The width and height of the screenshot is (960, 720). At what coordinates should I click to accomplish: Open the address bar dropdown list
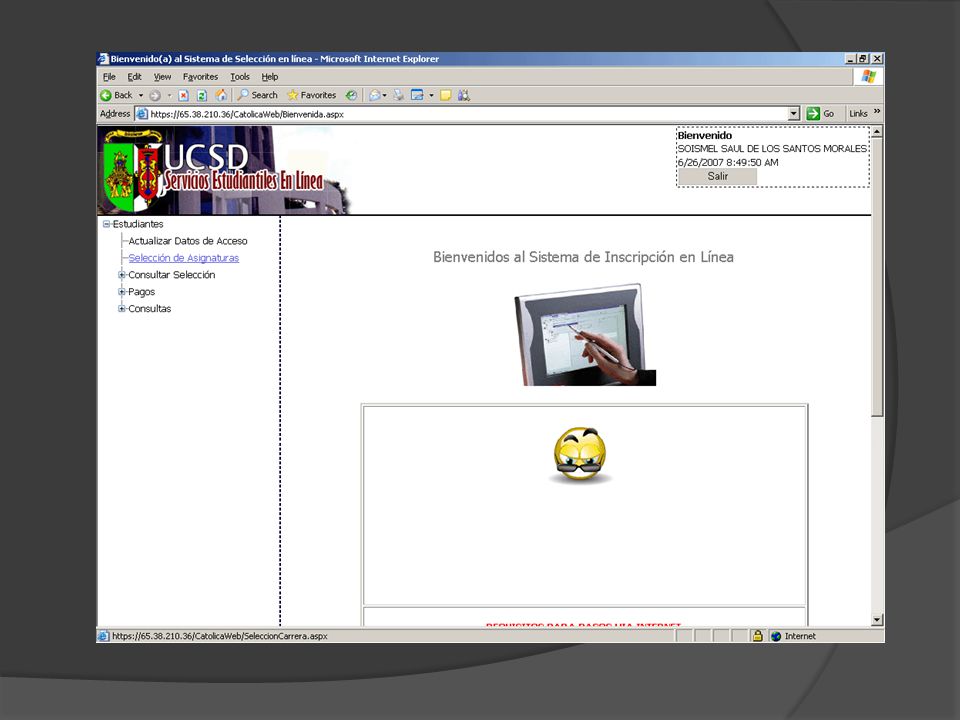pyautogui.click(x=793, y=114)
